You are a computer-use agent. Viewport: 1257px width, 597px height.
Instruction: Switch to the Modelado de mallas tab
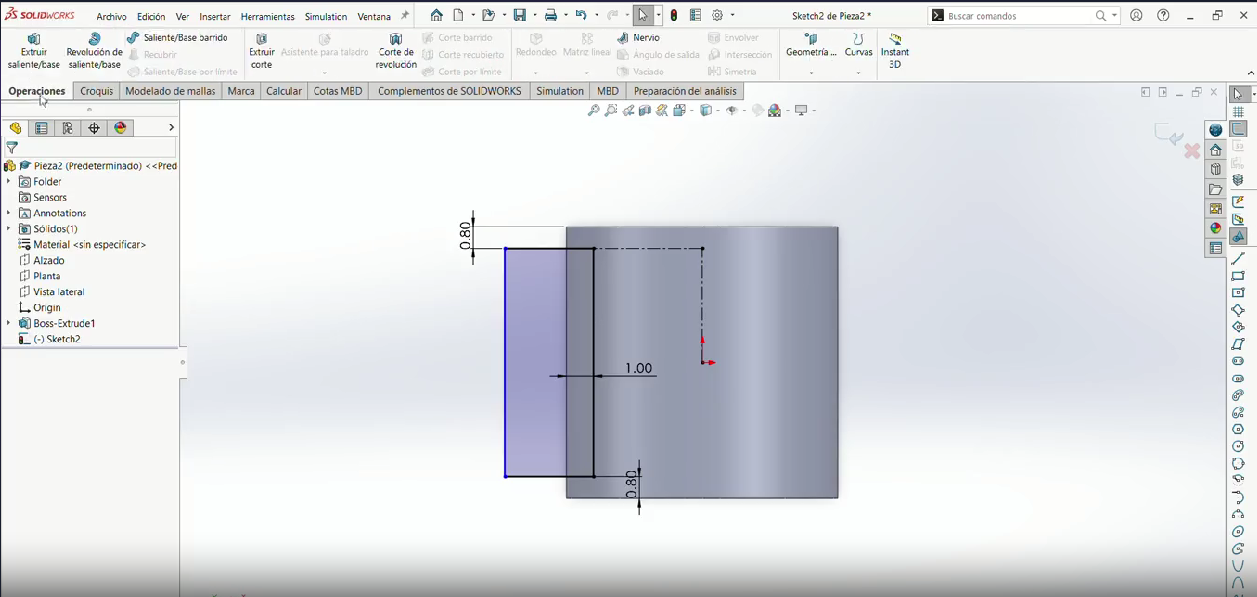(170, 91)
